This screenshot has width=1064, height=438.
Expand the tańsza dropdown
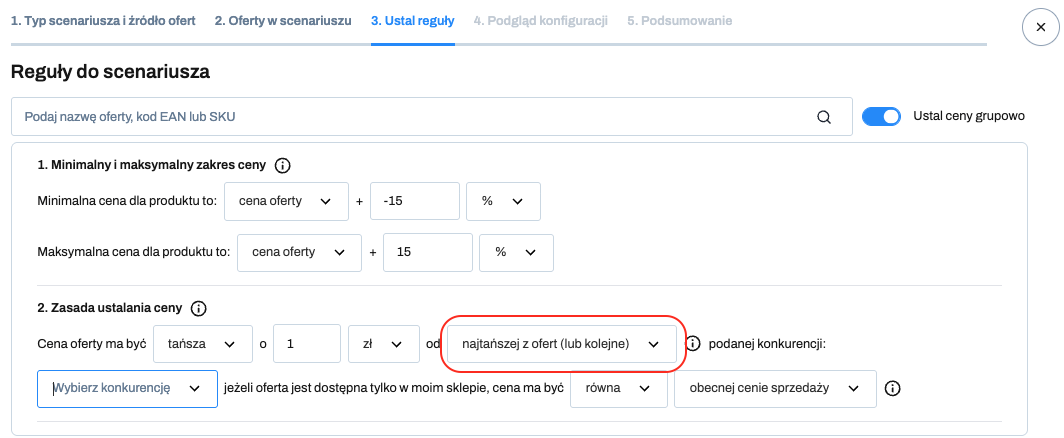click(x=202, y=344)
